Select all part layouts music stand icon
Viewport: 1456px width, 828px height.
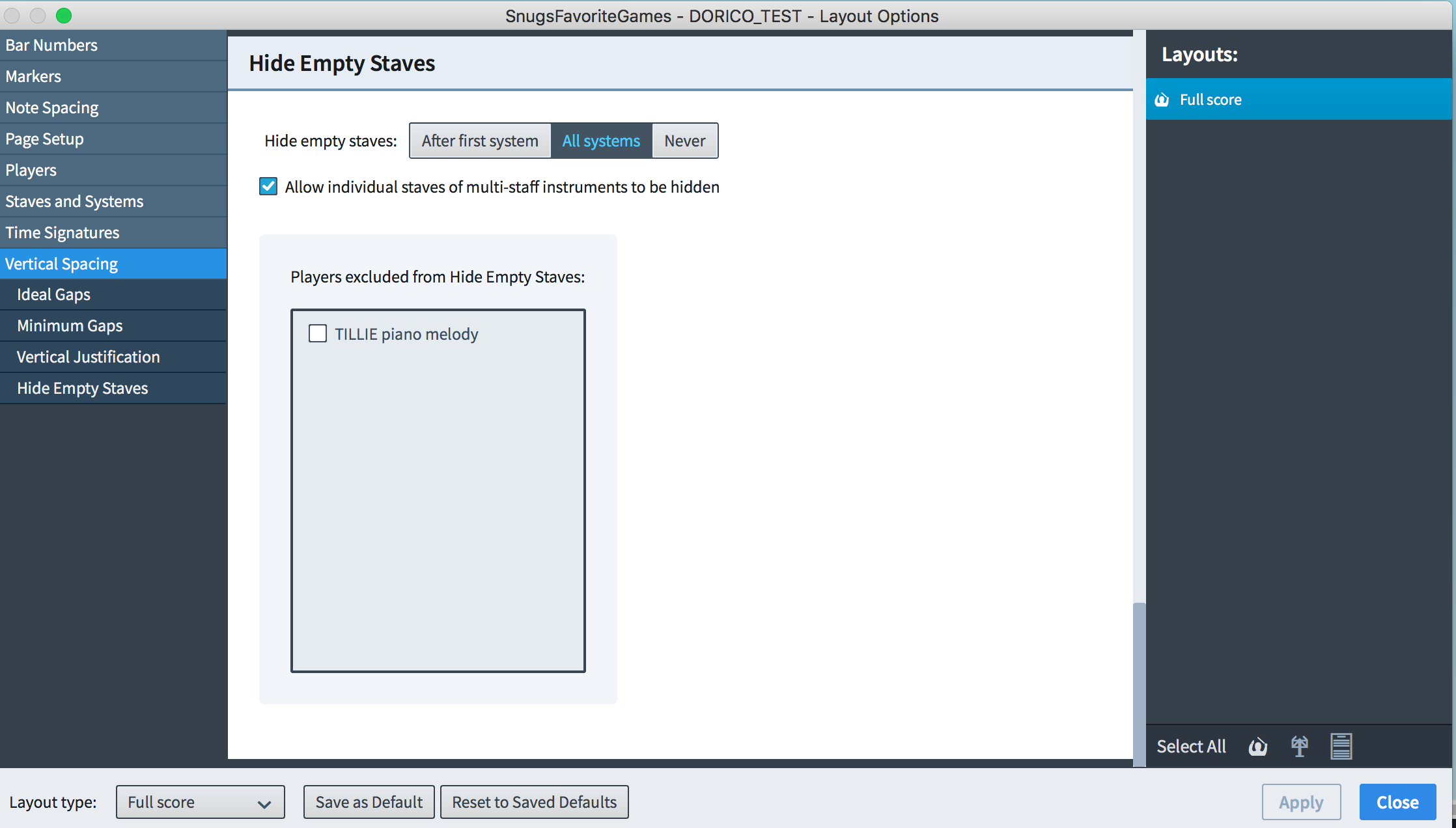coord(1299,747)
